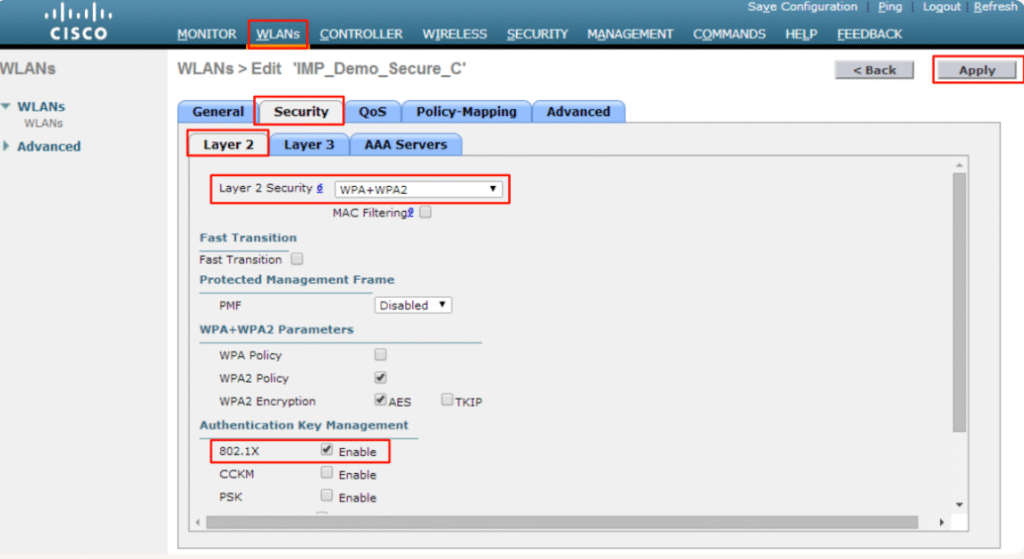The width and height of the screenshot is (1024, 559).
Task: Enable the WPA Policy checkbox
Action: pos(380,355)
